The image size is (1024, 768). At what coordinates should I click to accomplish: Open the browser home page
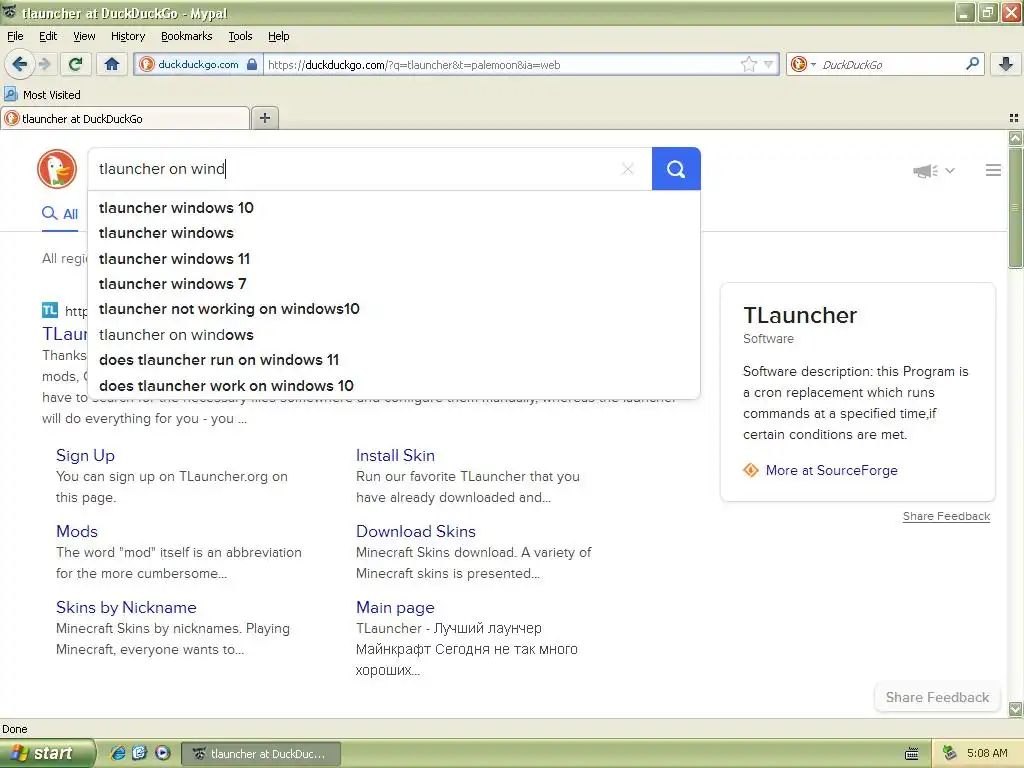tap(112, 64)
